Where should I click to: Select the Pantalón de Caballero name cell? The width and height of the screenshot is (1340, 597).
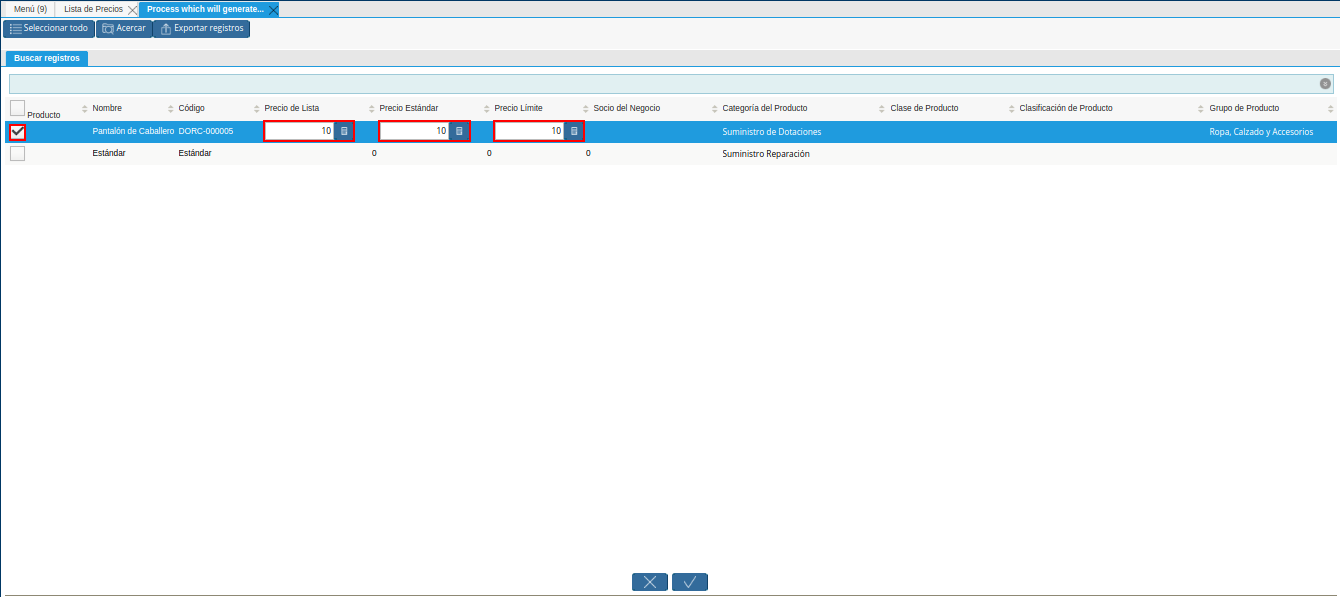click(x=133, y=131)
